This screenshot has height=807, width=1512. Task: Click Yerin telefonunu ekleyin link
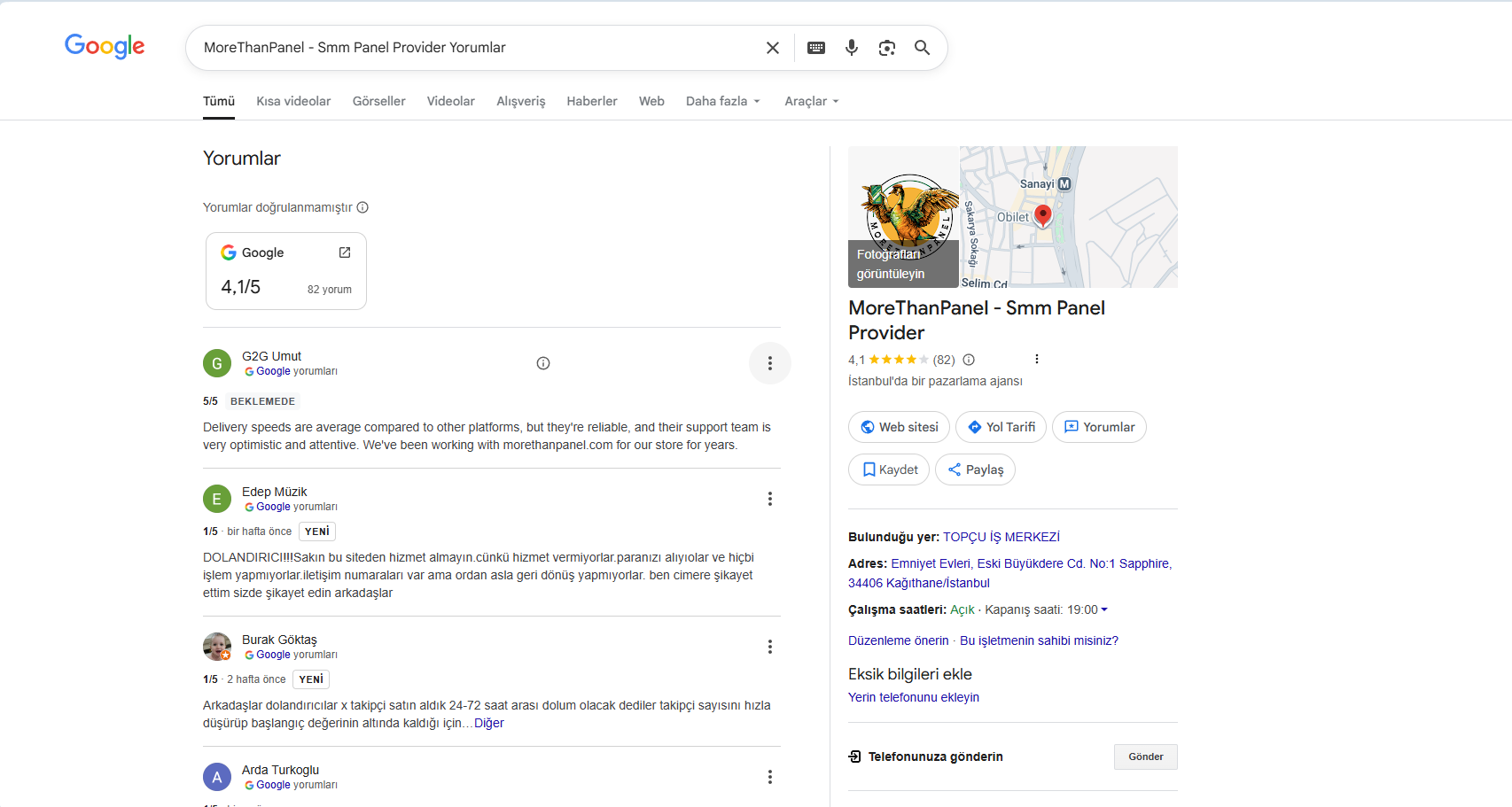[914, 697]
